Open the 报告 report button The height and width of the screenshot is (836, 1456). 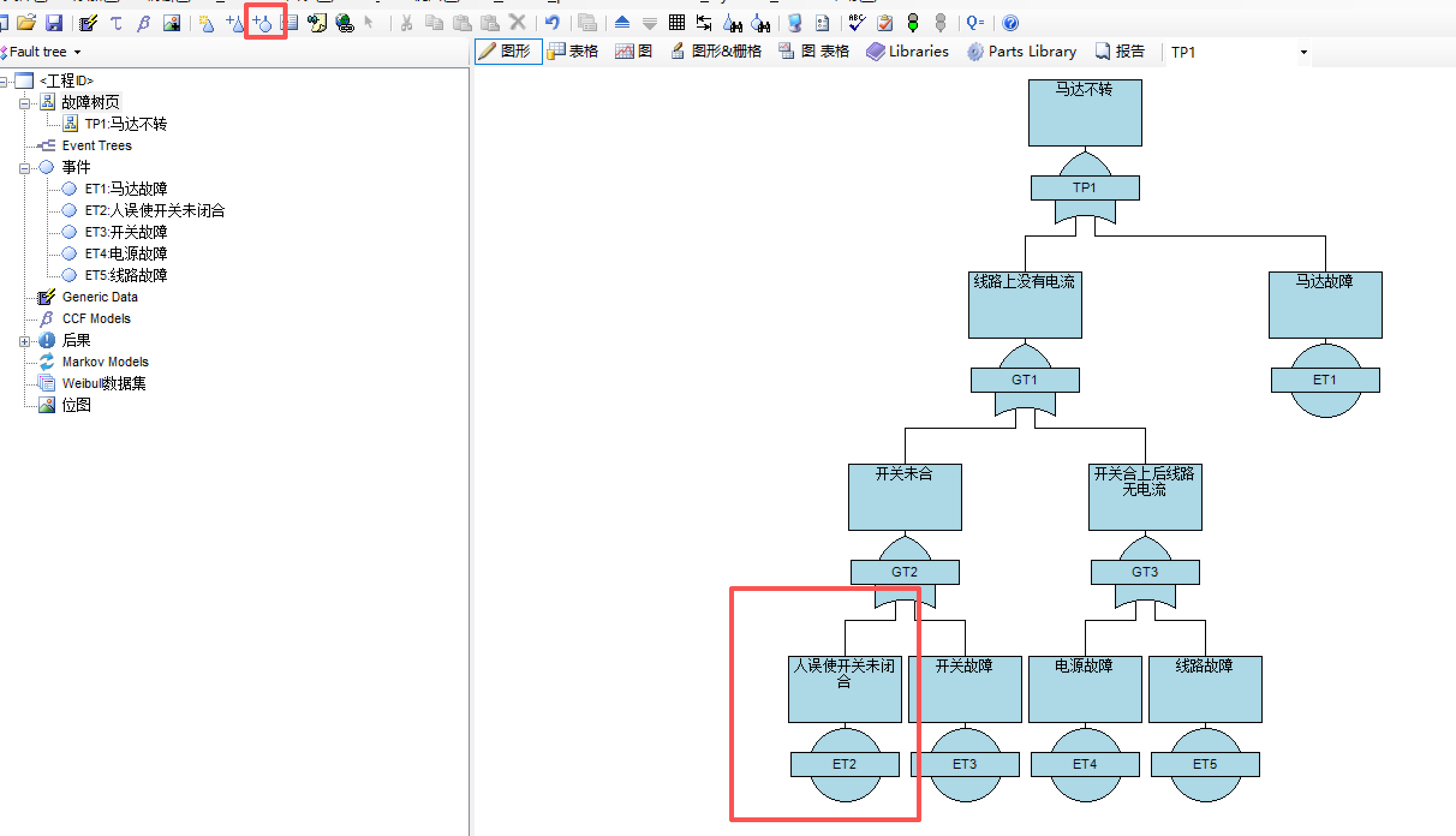1120,52
